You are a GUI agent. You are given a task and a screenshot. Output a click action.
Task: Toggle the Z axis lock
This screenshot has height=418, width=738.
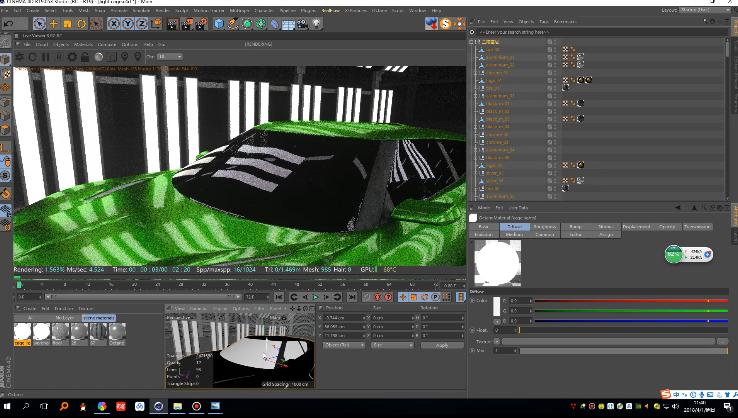click(x=142, y=24)
